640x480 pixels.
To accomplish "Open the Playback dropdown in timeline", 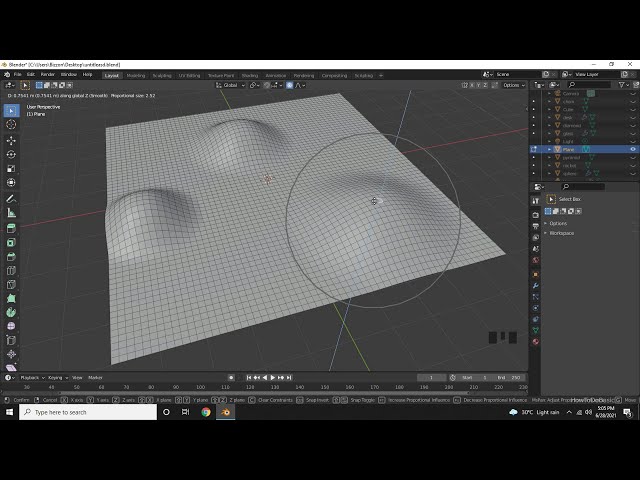I will [x=32, y=378].
